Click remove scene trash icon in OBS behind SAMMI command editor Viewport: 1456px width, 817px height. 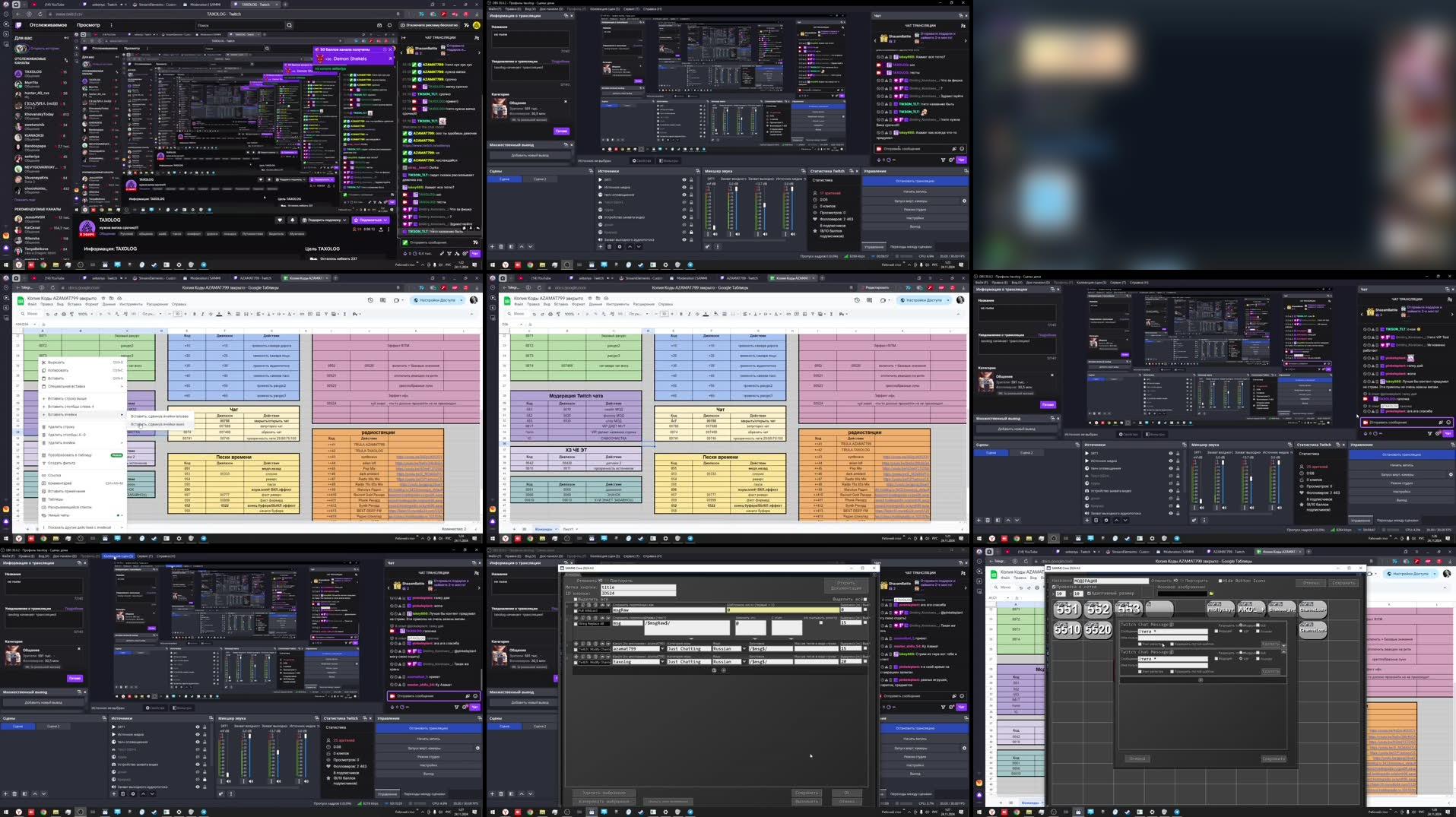pos(501,793)
